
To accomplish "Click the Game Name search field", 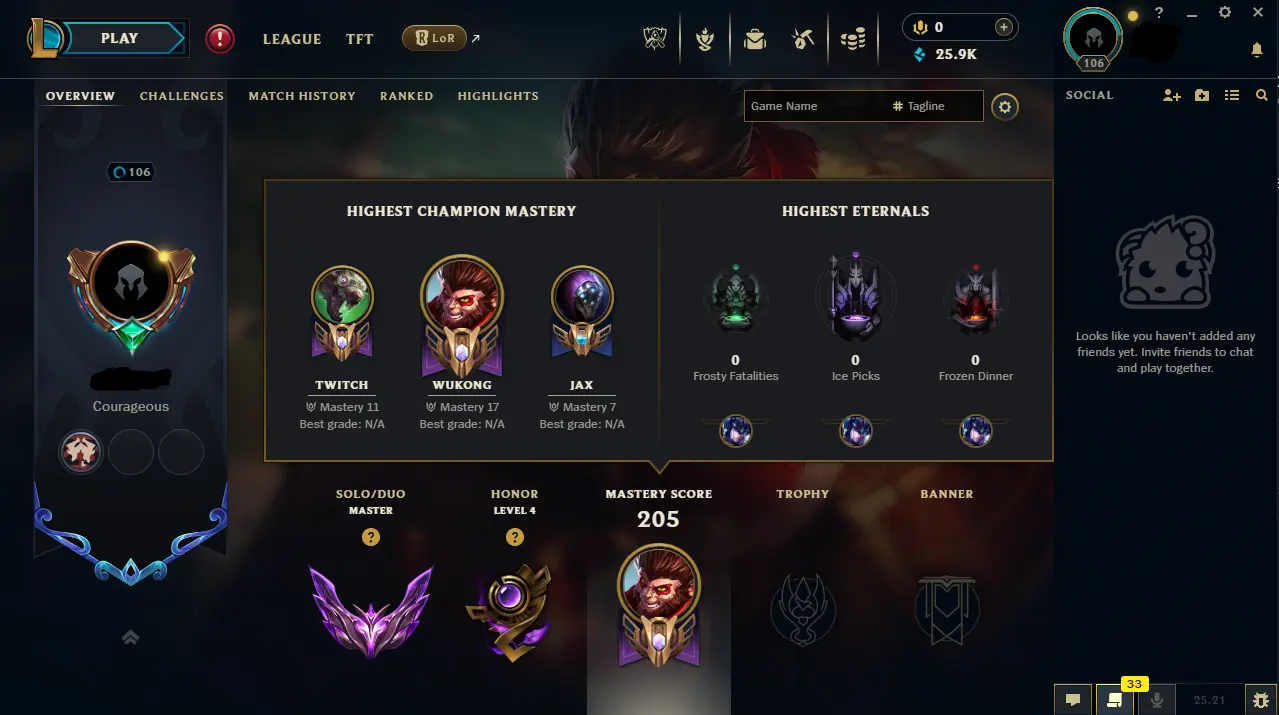I will (812, 106).
